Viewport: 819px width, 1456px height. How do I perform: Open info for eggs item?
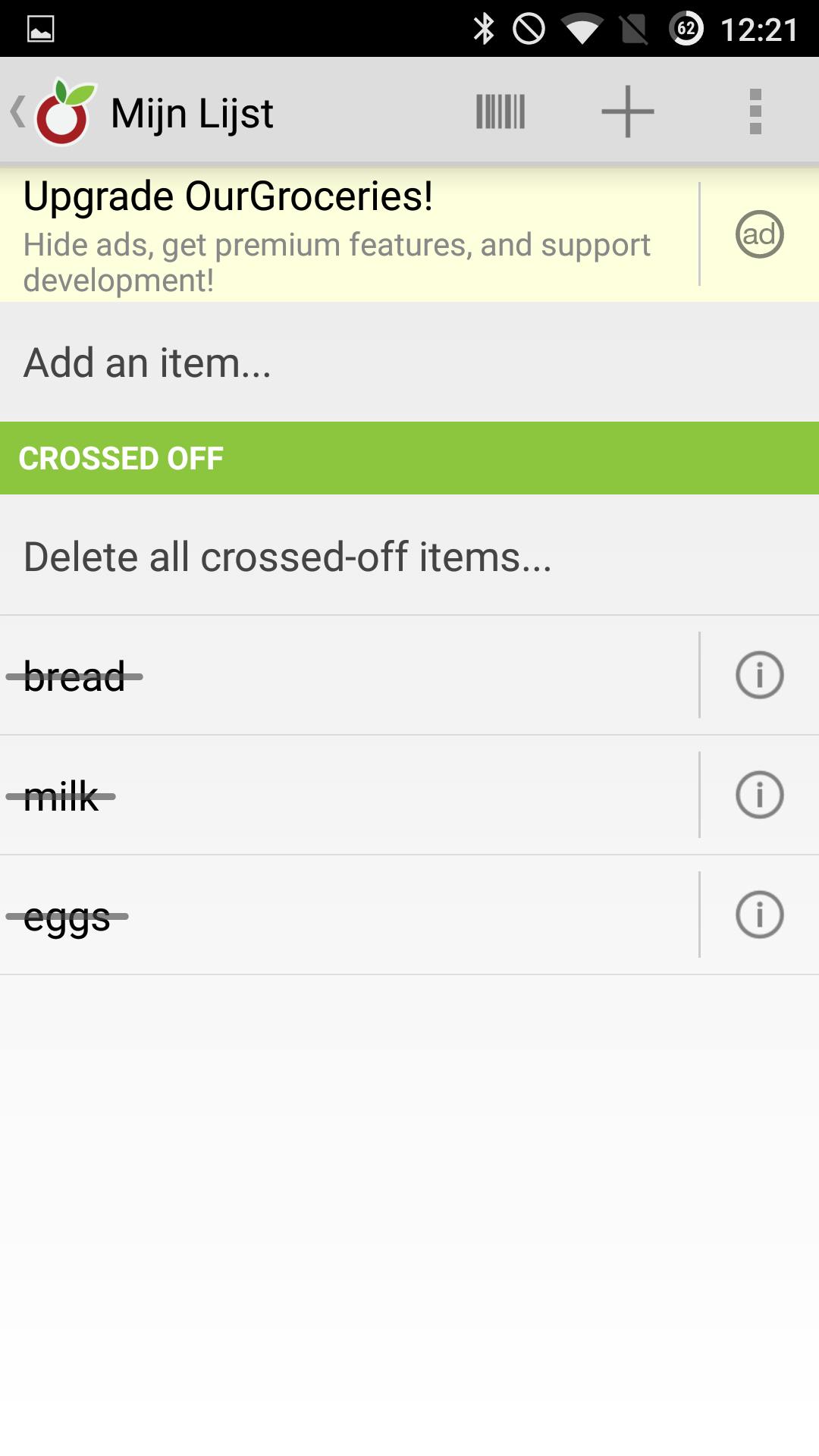[759, 915]
